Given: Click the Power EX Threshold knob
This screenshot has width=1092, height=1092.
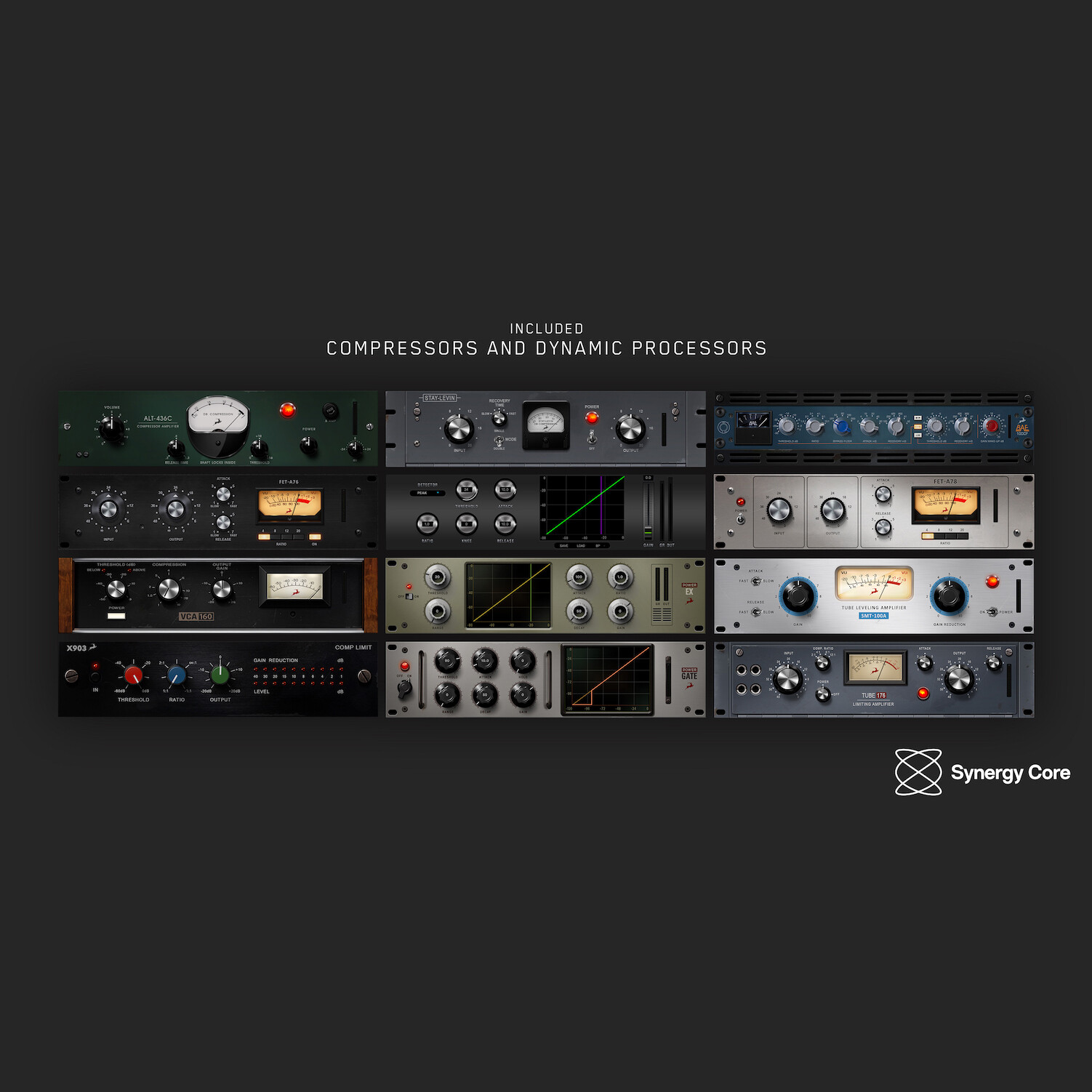Looking at the screenshot, I should pyautogui.click(x=437, y=577).
